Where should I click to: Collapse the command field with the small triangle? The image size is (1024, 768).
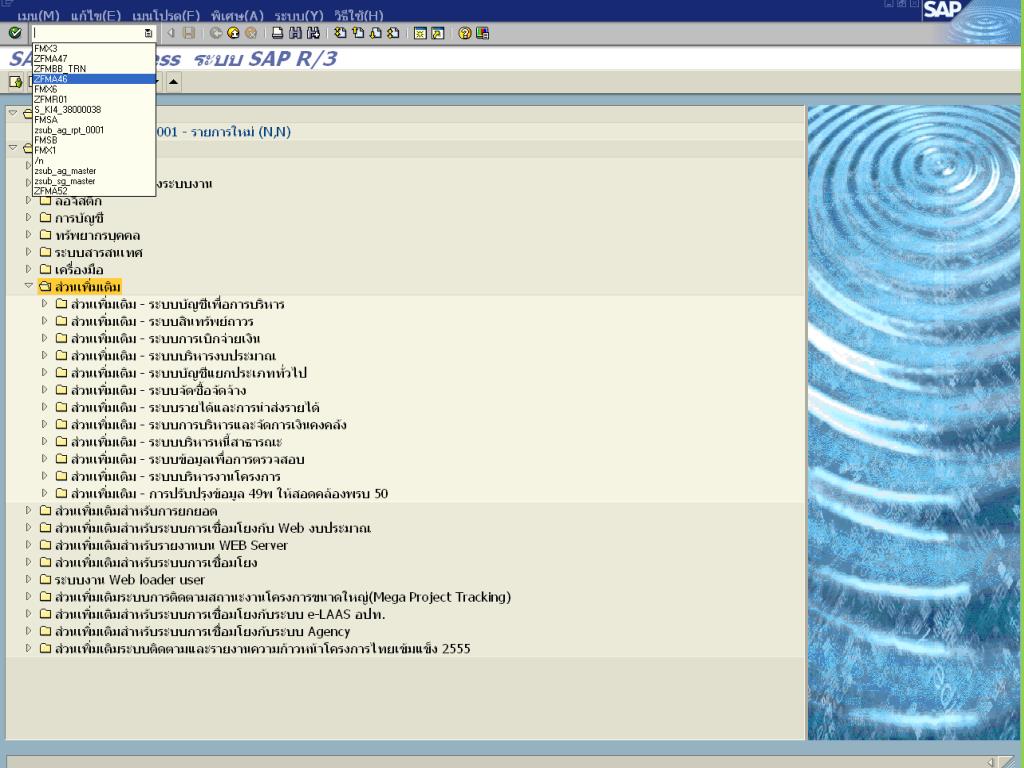pyautogui.click(x=171, y=33)
